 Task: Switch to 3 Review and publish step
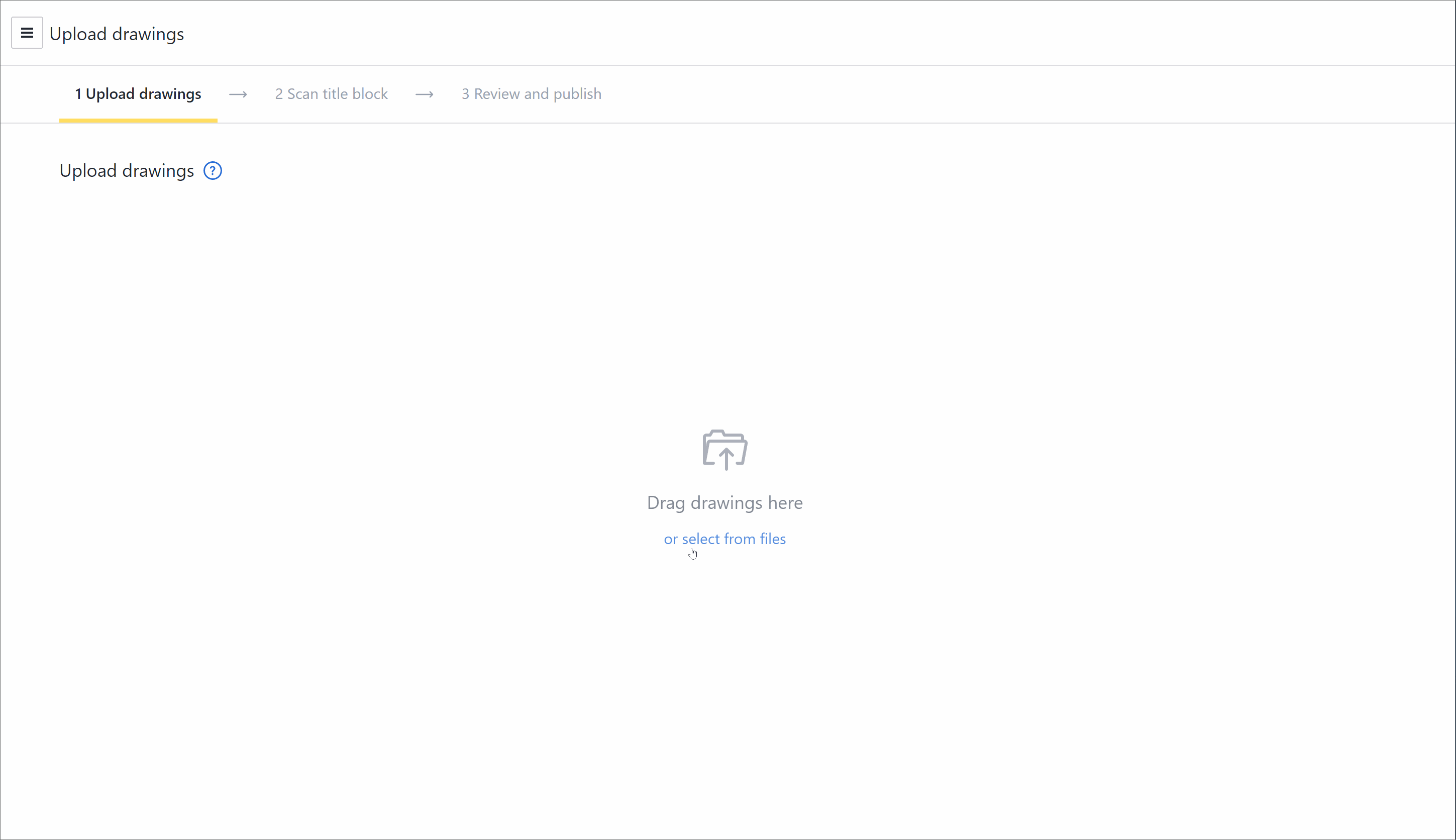pyautogui.click(x=531, y=94)
